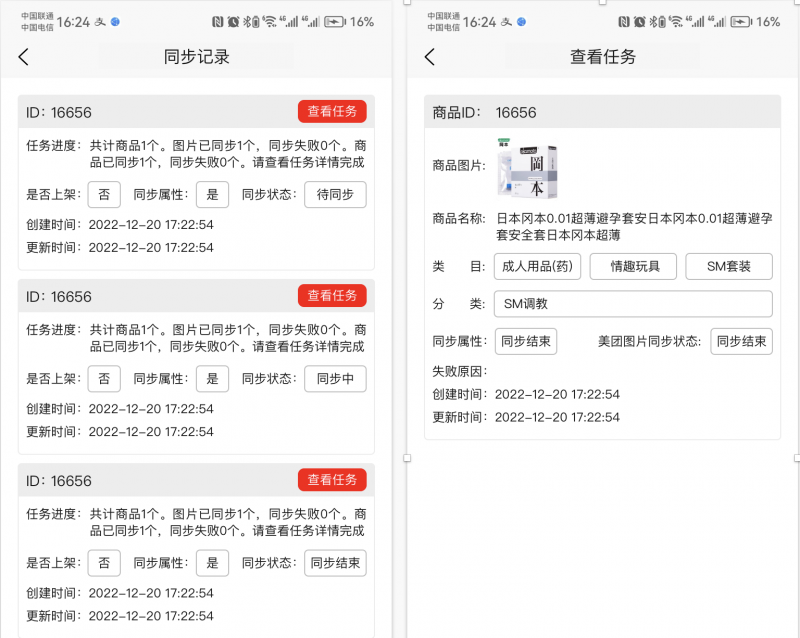The image size is (800, 638).
Task: Click 同步结束 status tag in the 同步记录 list
Action: pyautogui.click(x=335, y=563)
